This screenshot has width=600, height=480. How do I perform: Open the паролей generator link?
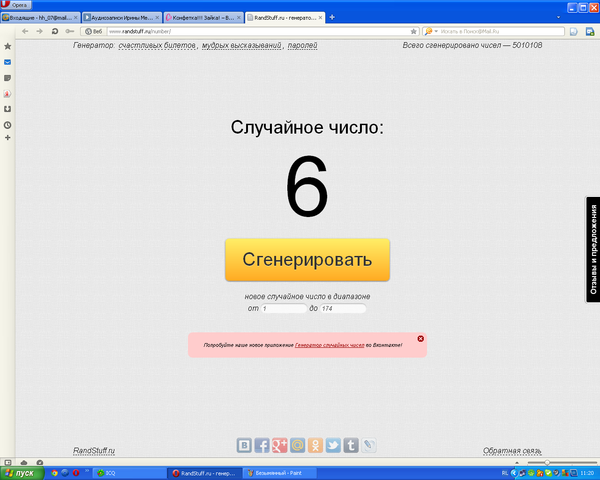coord(302,46)
